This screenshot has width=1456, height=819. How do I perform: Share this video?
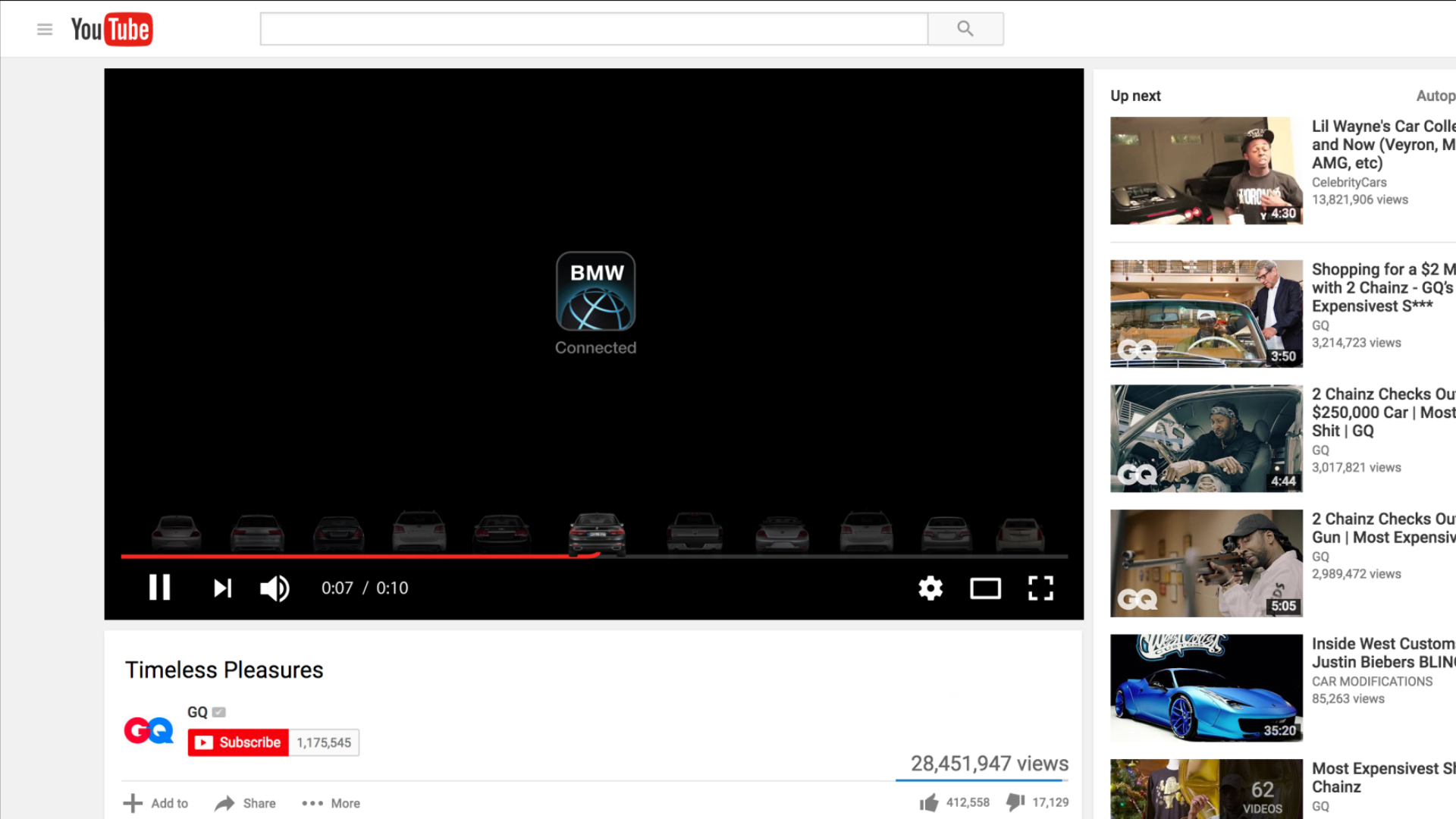(245, 803)
